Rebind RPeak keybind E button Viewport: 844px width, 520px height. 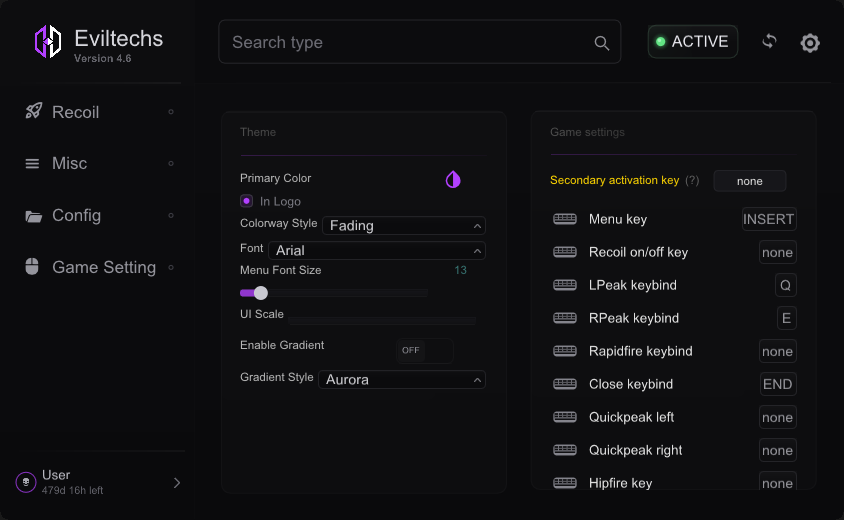786,318
